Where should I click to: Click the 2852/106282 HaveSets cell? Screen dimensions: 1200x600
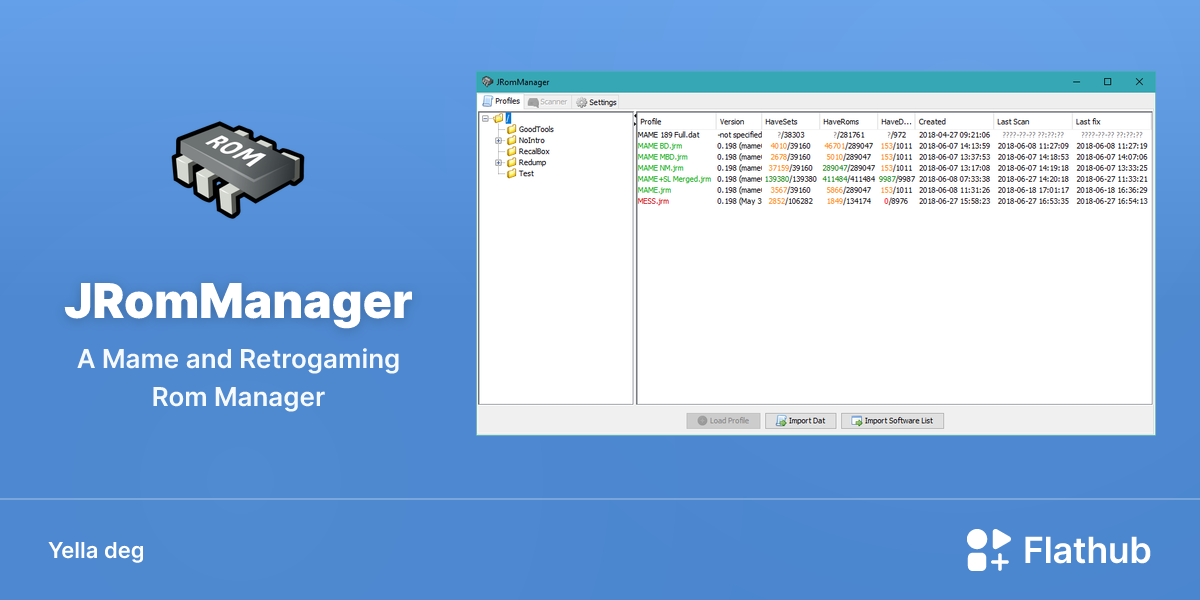[791, 201]
